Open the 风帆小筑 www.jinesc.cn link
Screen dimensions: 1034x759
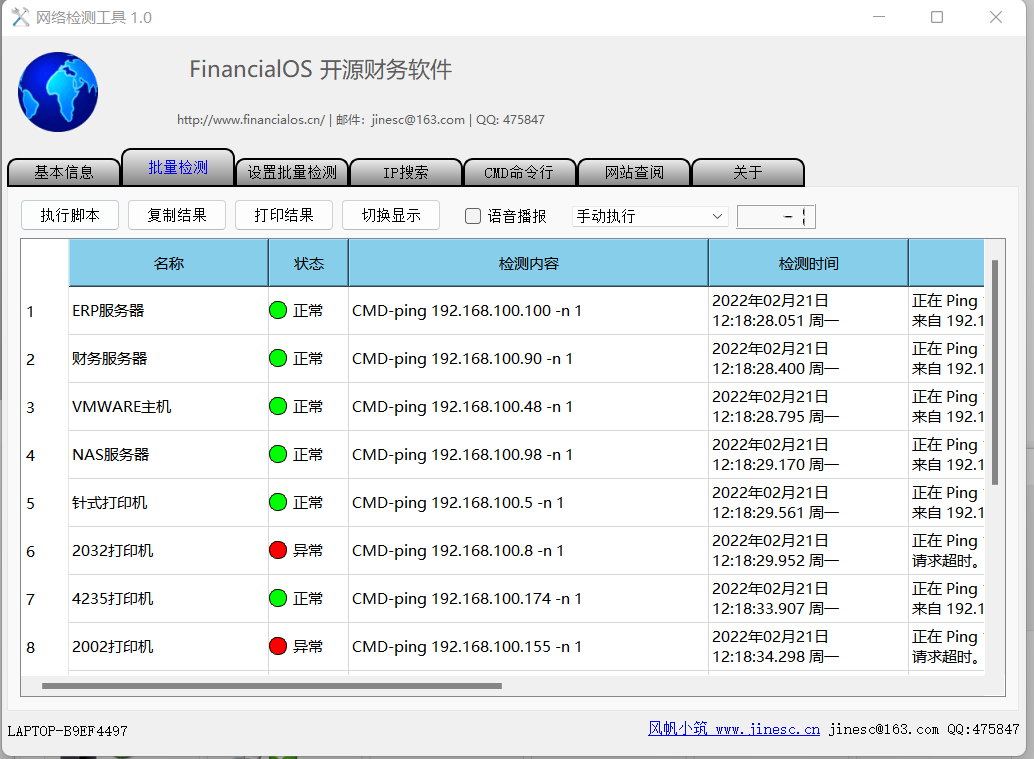click(x=733, y=729)
